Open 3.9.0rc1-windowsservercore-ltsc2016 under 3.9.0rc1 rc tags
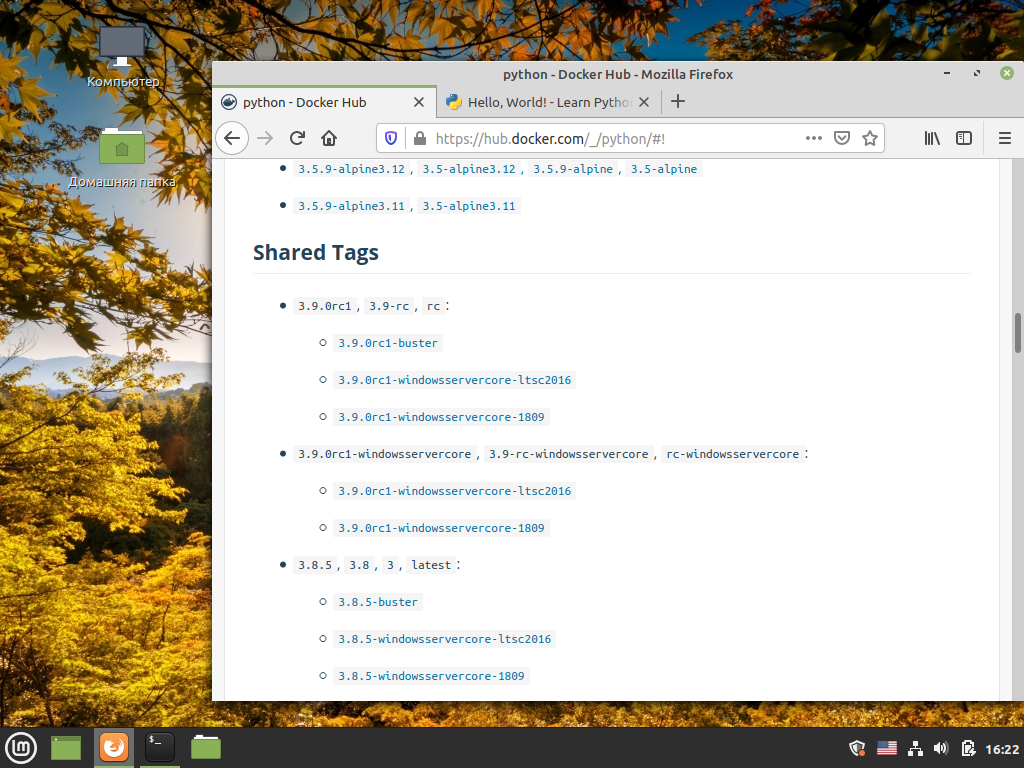Viewport: 1024px width, 768px height. (x=455, y=380)
